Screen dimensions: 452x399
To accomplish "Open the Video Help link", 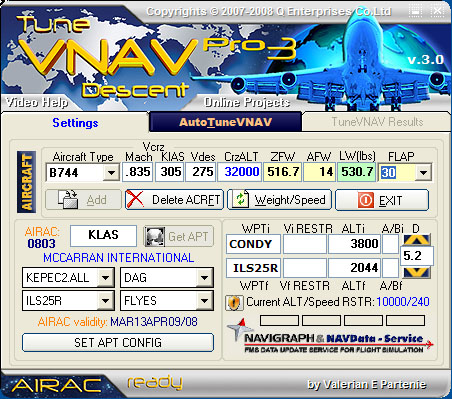I will coord(37,102).
